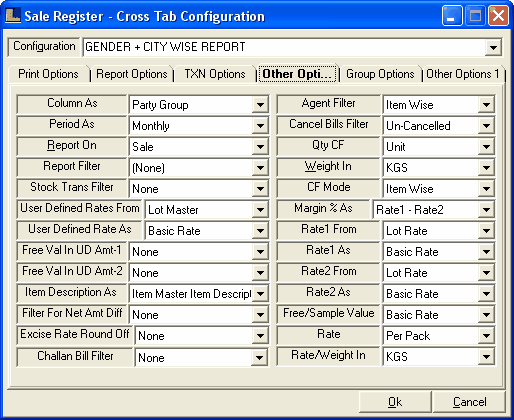Open the TXN Options tab
Viewport: 514px width, 420px height.
[215, 74]
